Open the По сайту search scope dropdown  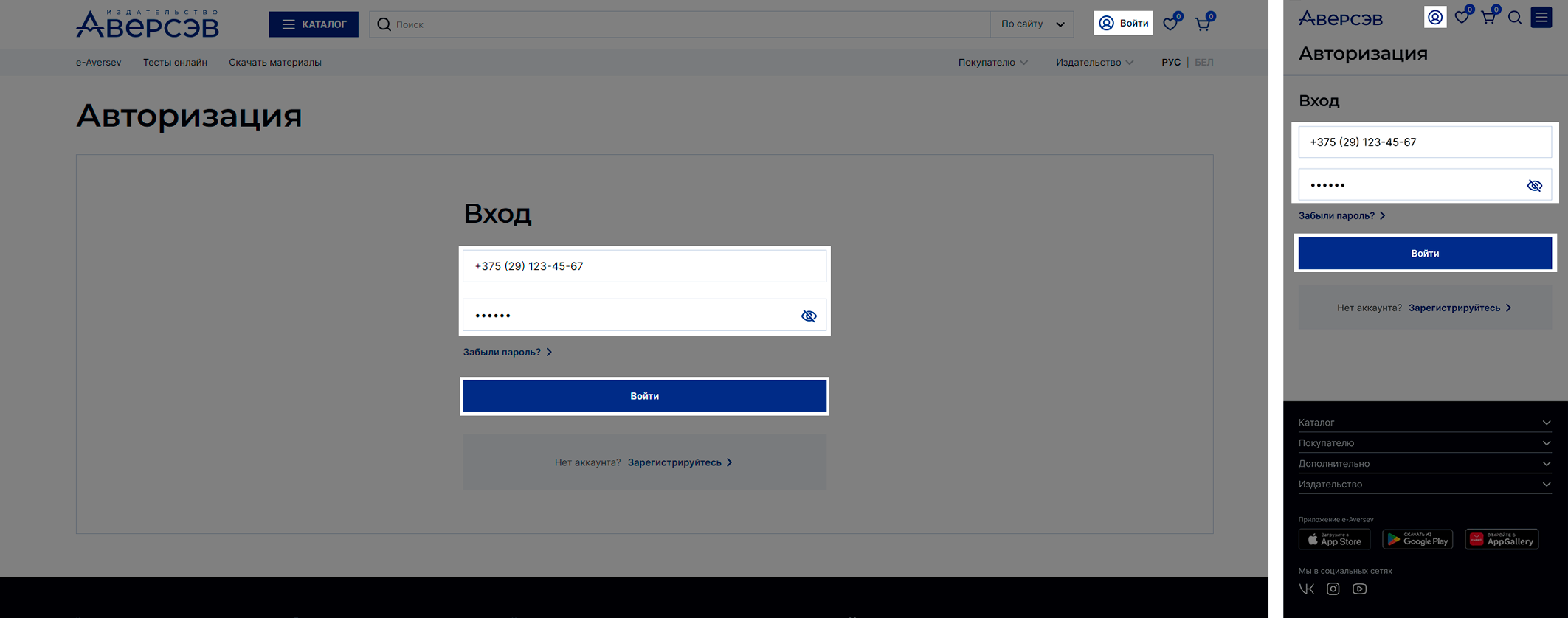tap(1032, 24)
